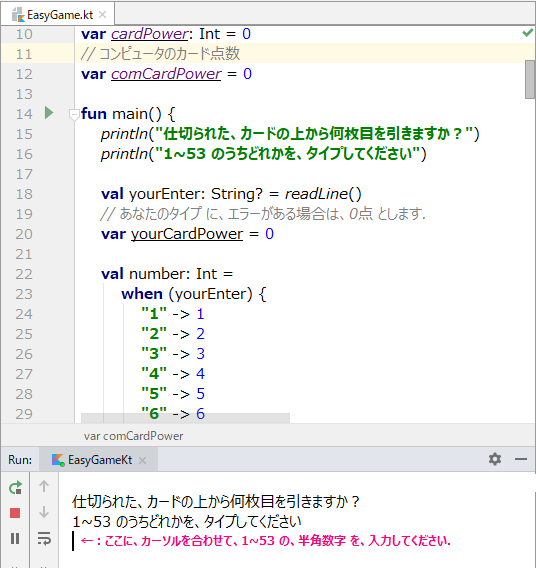The image size is (536, 568).
Task: Close the EasyGame.kt editor tab
Action: click(x=103, y=15)
